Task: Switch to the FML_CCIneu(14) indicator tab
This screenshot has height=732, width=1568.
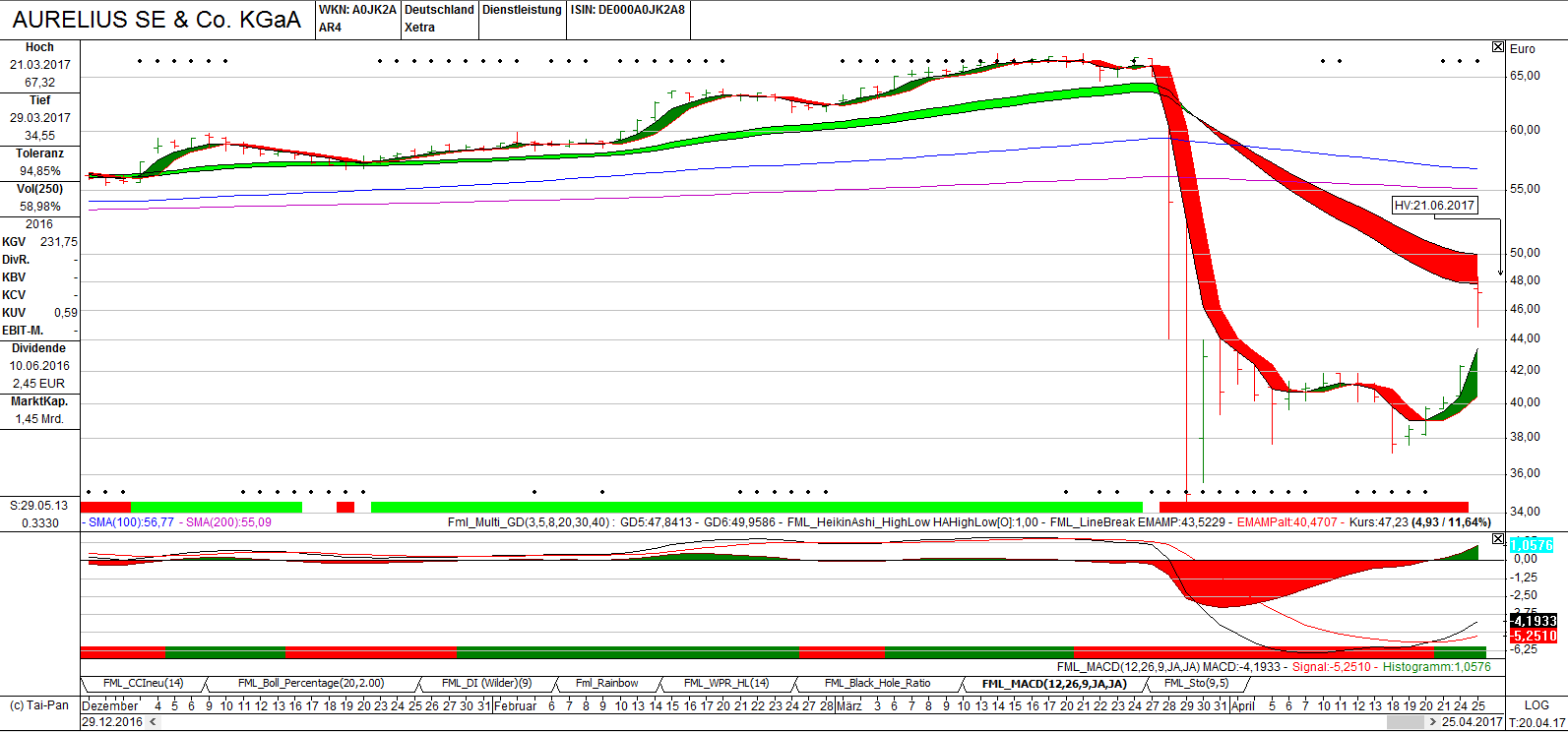Action: [144, 683]
